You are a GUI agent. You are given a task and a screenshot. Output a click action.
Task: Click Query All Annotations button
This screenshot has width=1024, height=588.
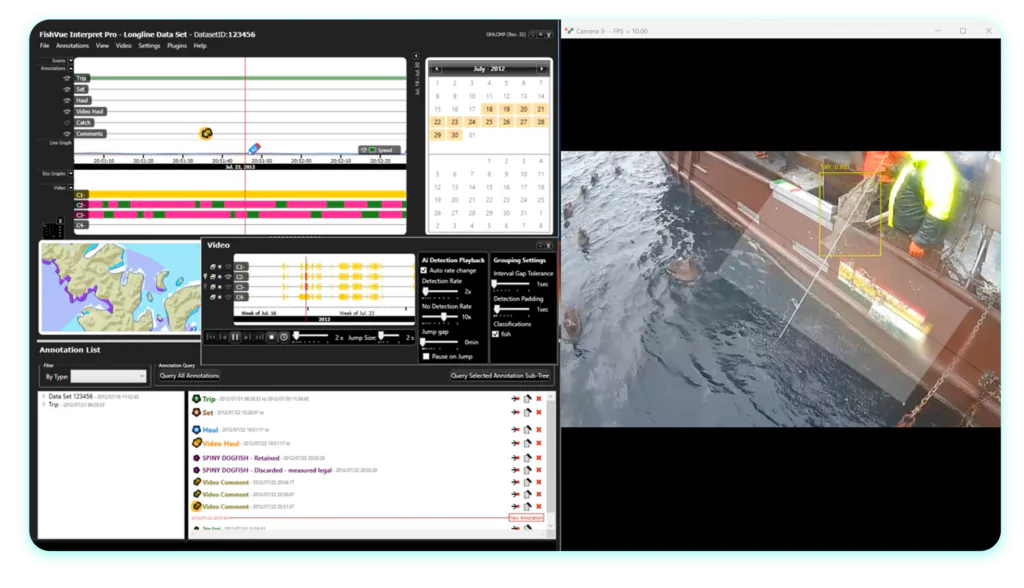pos(189,376)
